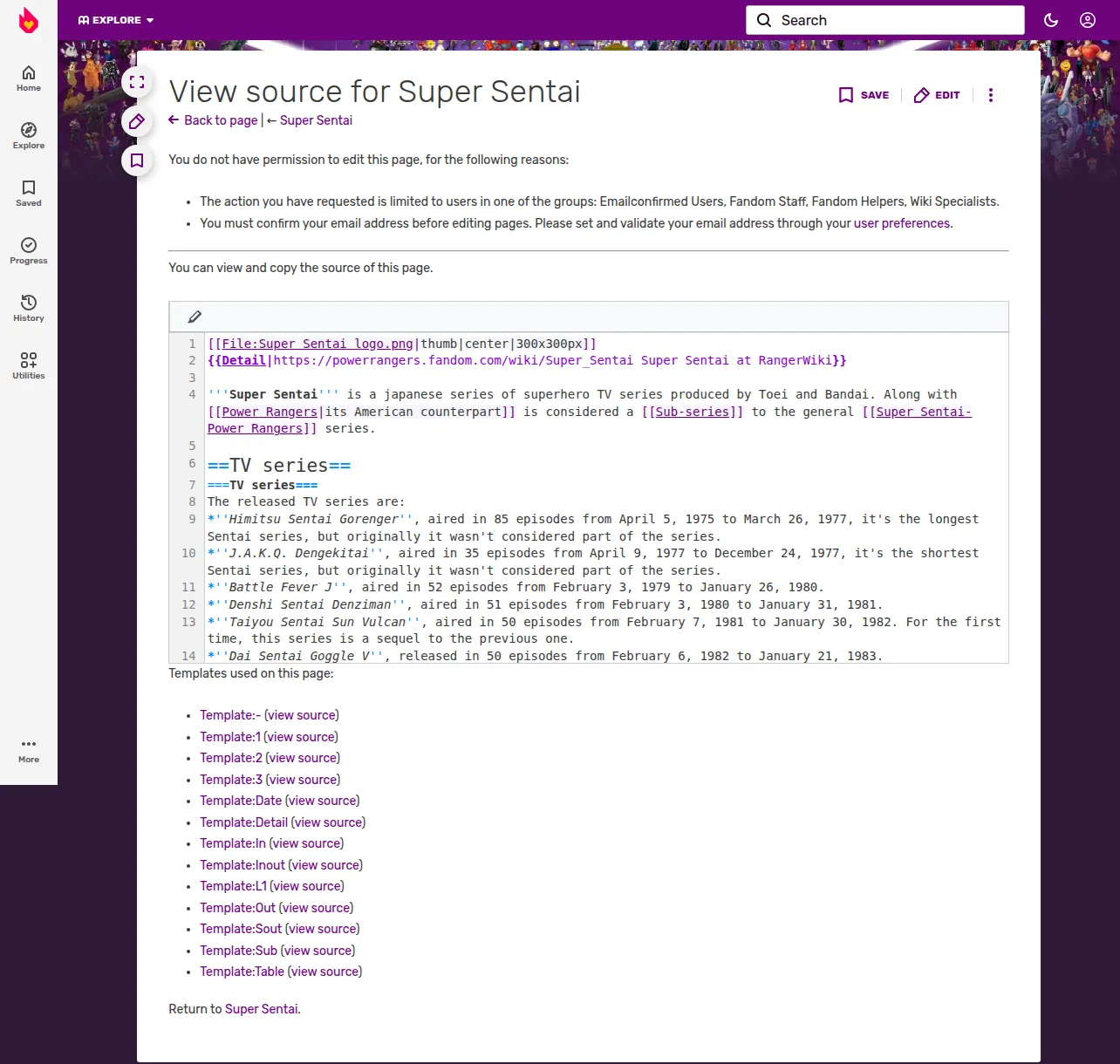The height and width of the screenshot is (1064, 1120).
Task: View source of Template:Detail
Action: [x=328, y=822]
